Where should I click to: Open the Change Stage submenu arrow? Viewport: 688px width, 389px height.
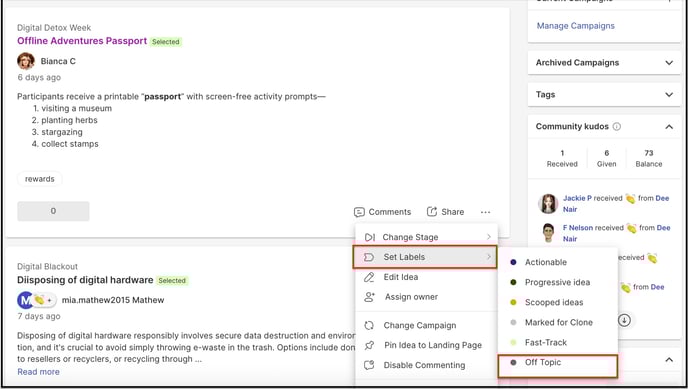[488, 237]
